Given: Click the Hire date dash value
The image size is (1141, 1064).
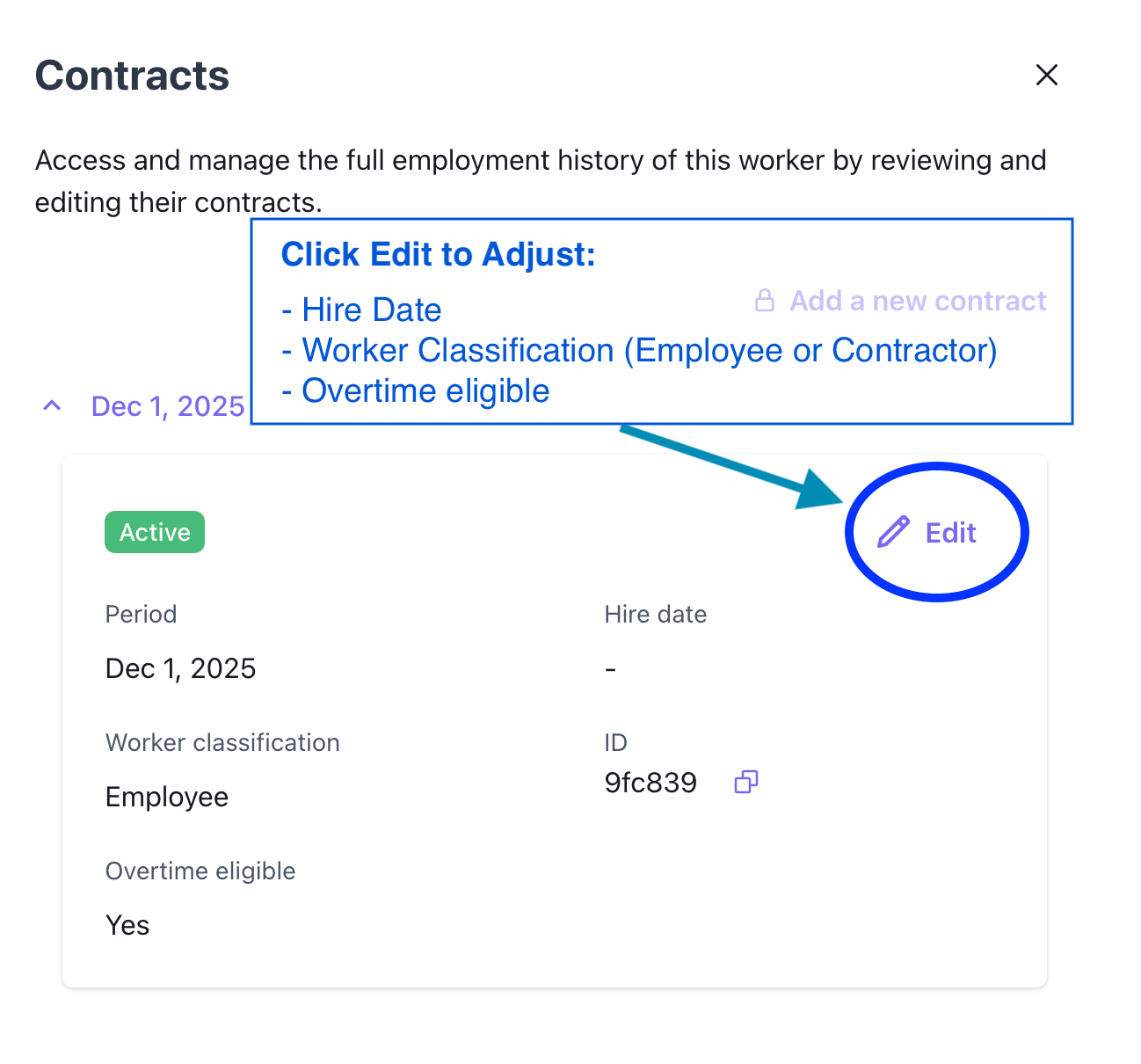Looking at the screenshot, I should [x=610, y=669].
